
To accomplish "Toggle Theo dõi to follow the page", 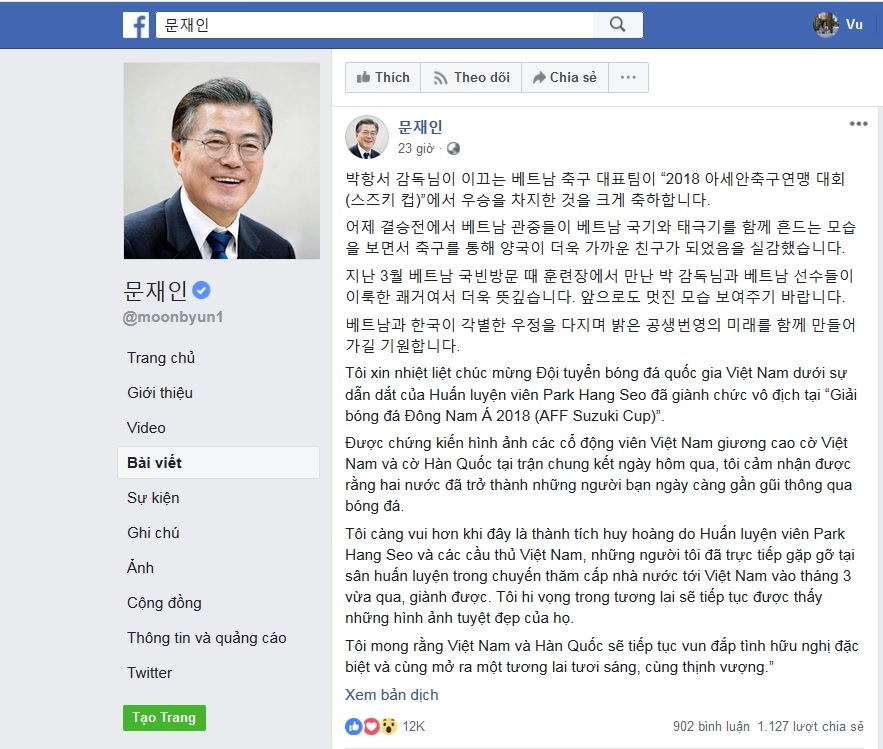I will point(471,78).
